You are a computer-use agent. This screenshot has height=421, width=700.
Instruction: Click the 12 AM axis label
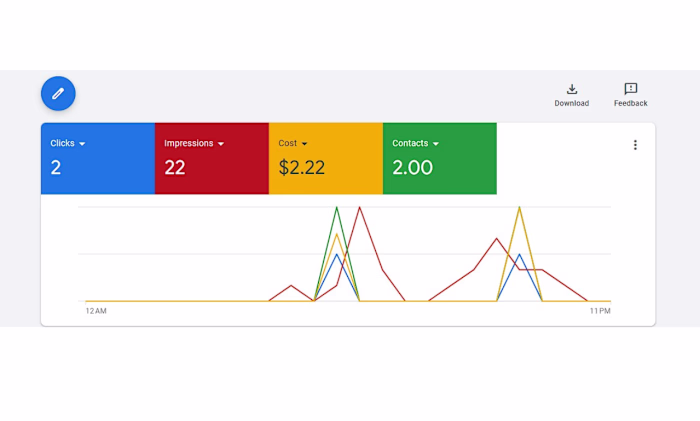pos(96,311)
